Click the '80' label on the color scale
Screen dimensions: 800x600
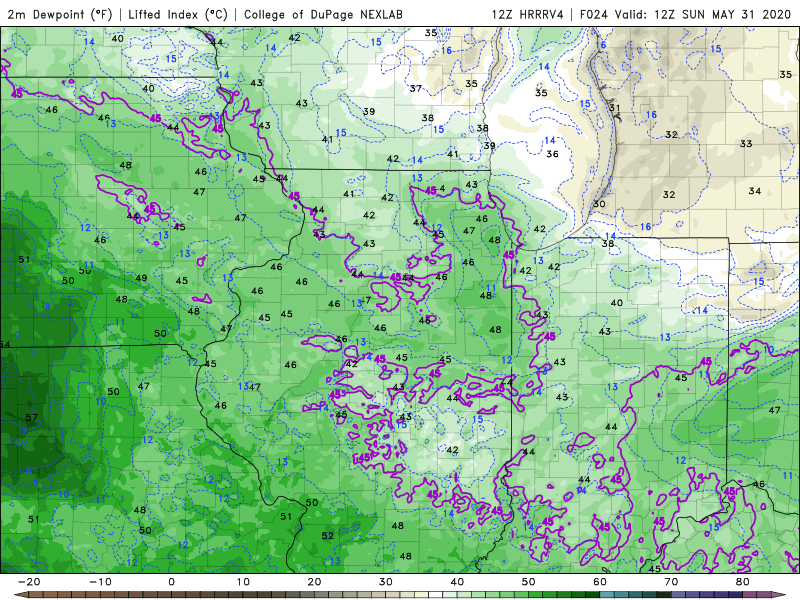pyautogui.click(x=743, y=582)
